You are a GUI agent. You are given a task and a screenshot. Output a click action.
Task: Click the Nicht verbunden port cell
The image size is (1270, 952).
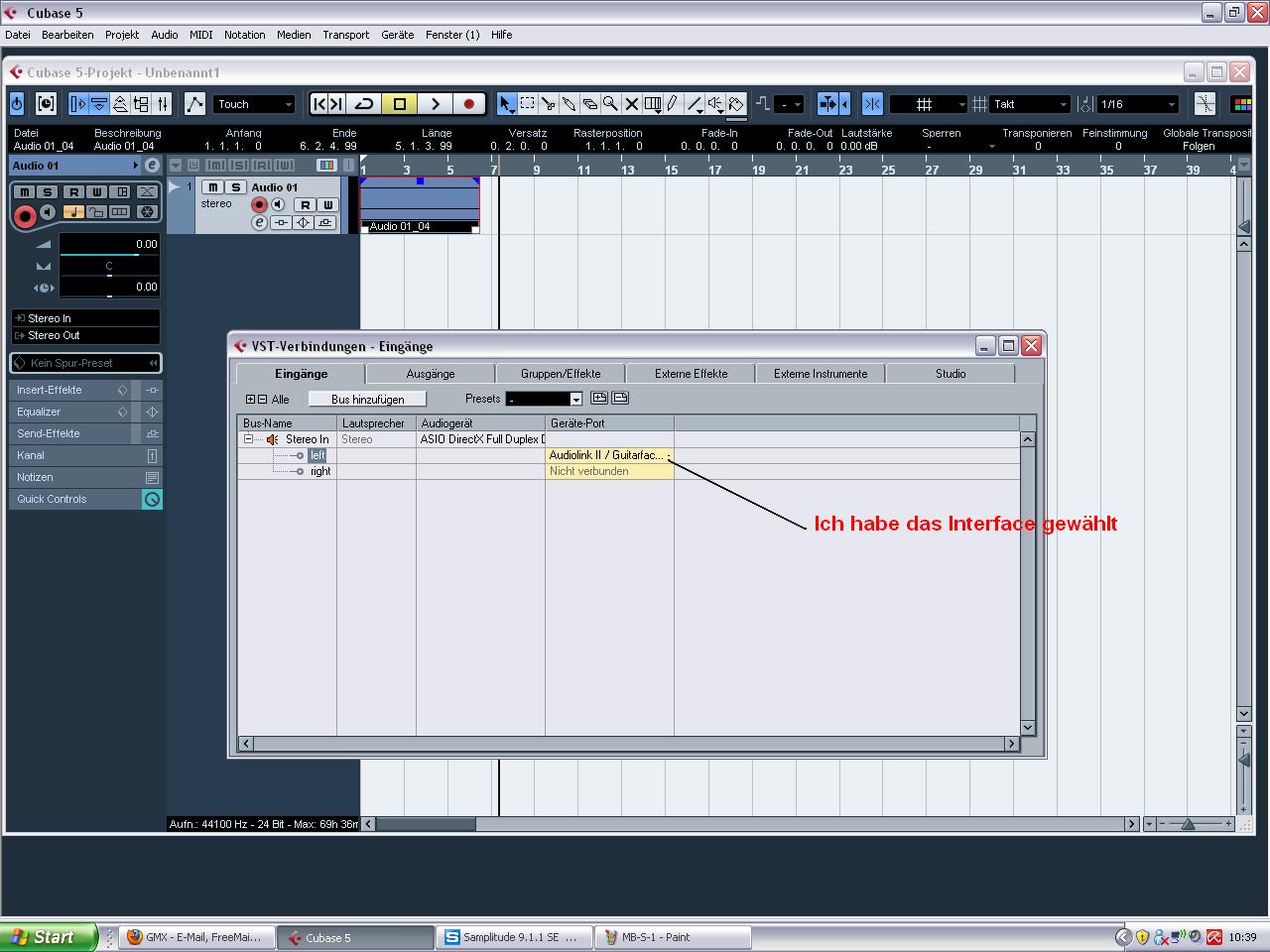(x=609, y=471)
